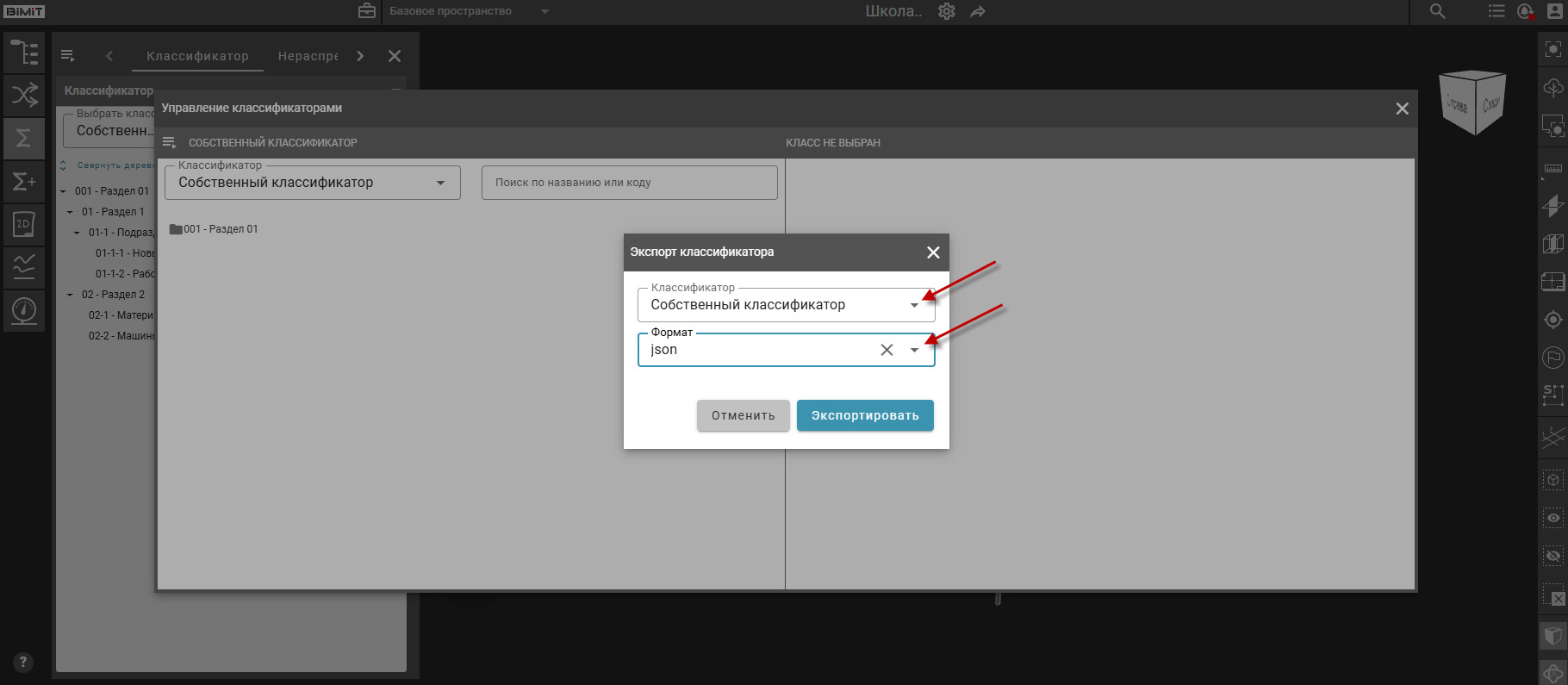Click the search magnifier icon
1568x685 pixels.
(x=1437, y=12)
